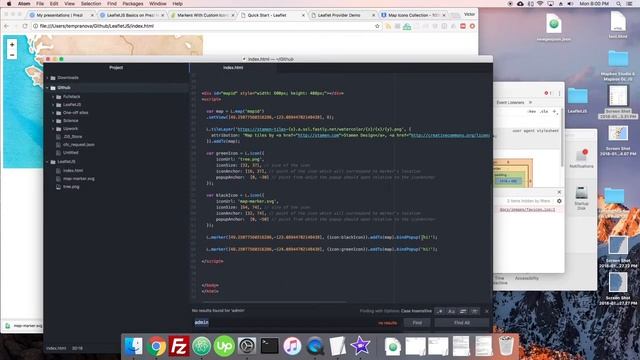Select Event Listeners tab in DevTools

(x=510, y=102)
